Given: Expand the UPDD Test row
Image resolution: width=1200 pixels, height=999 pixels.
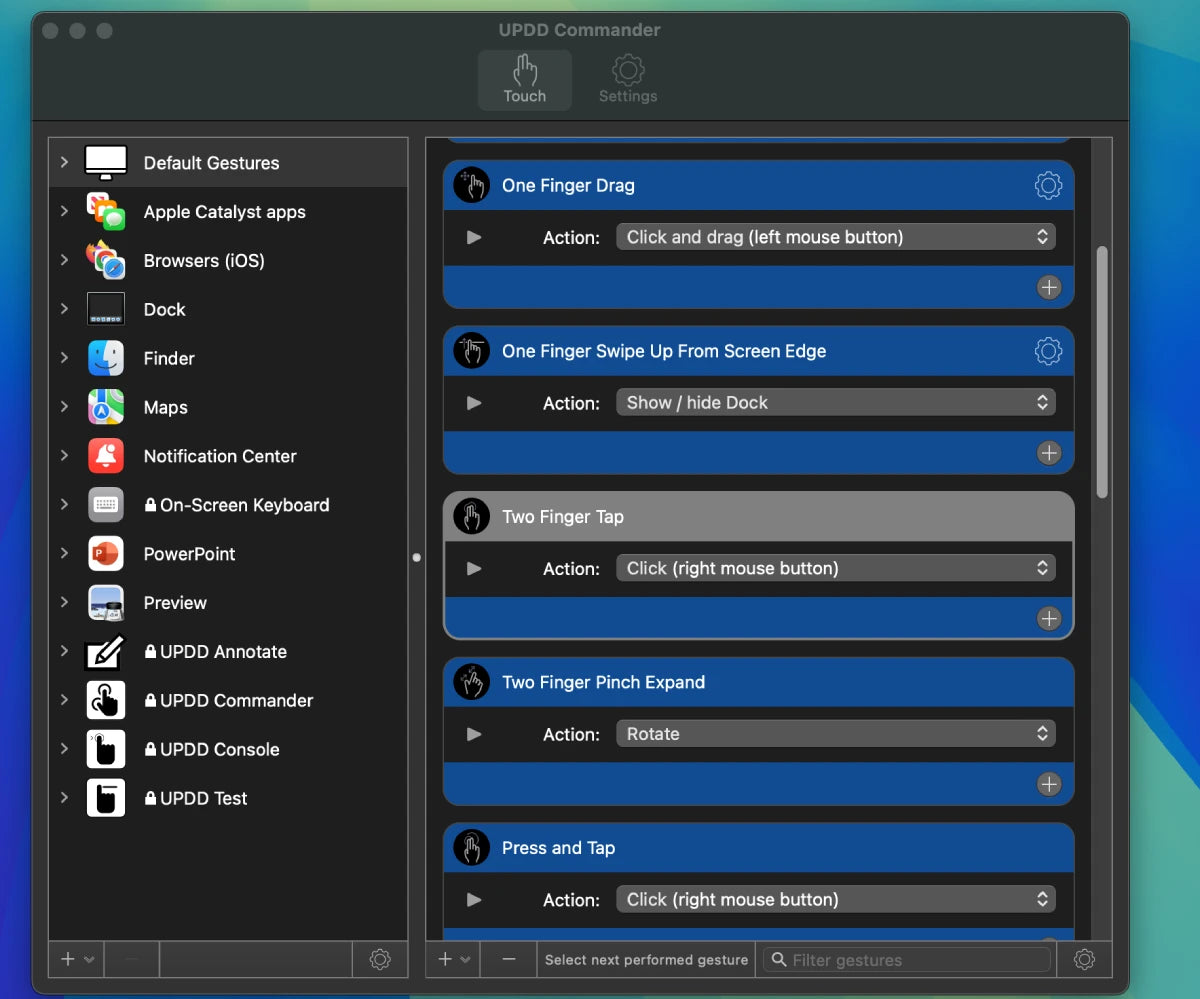Looking at the screenshot, I should pyautogui.click(x=64, y=798).
